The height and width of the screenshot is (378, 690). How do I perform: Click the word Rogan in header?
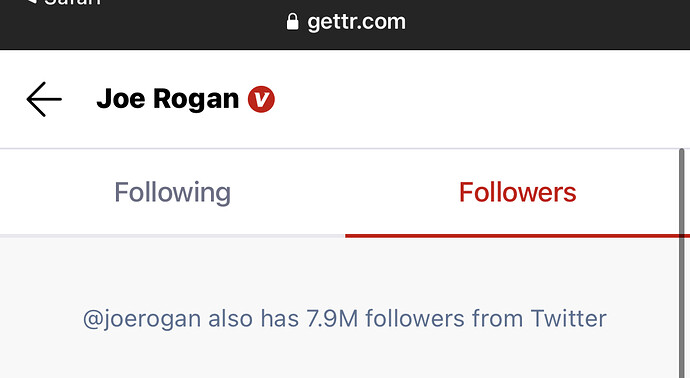pyautogui.click(x=196, y=99)
